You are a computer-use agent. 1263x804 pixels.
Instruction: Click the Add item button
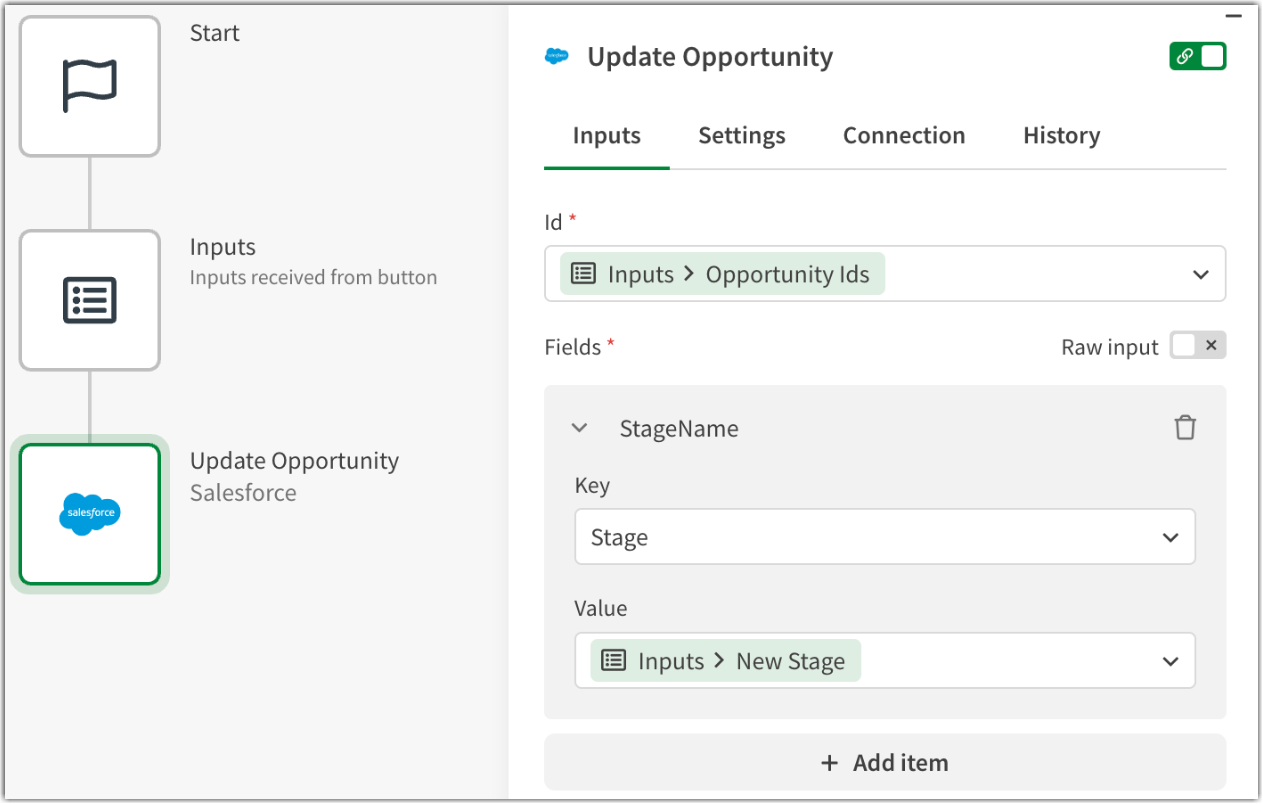pyautogui.click(x=885, y=763)
